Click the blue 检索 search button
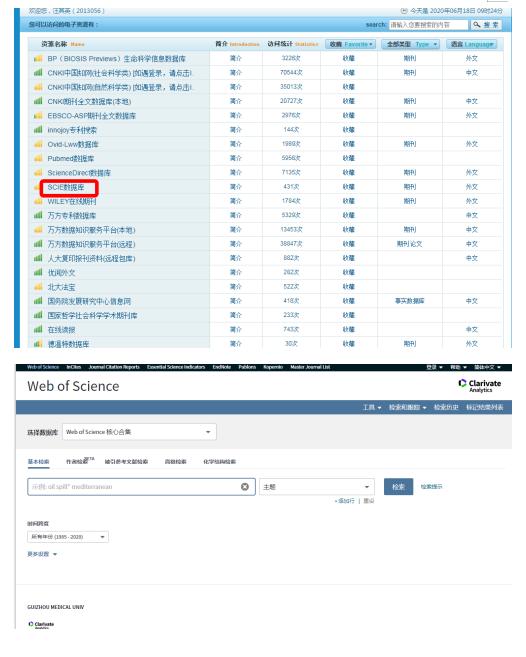 (x=398, y=486)
